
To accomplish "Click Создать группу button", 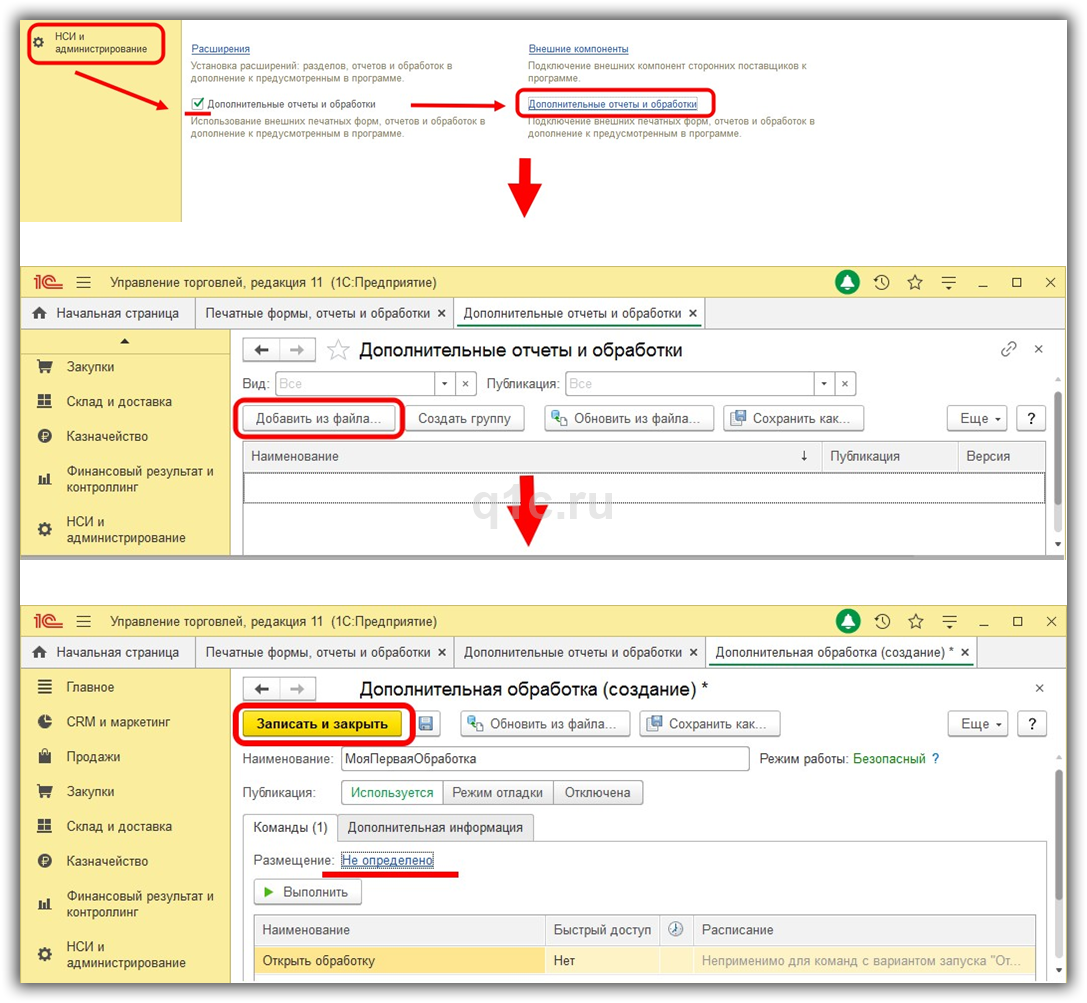I will pyautogui.click(x=464, y=419).
